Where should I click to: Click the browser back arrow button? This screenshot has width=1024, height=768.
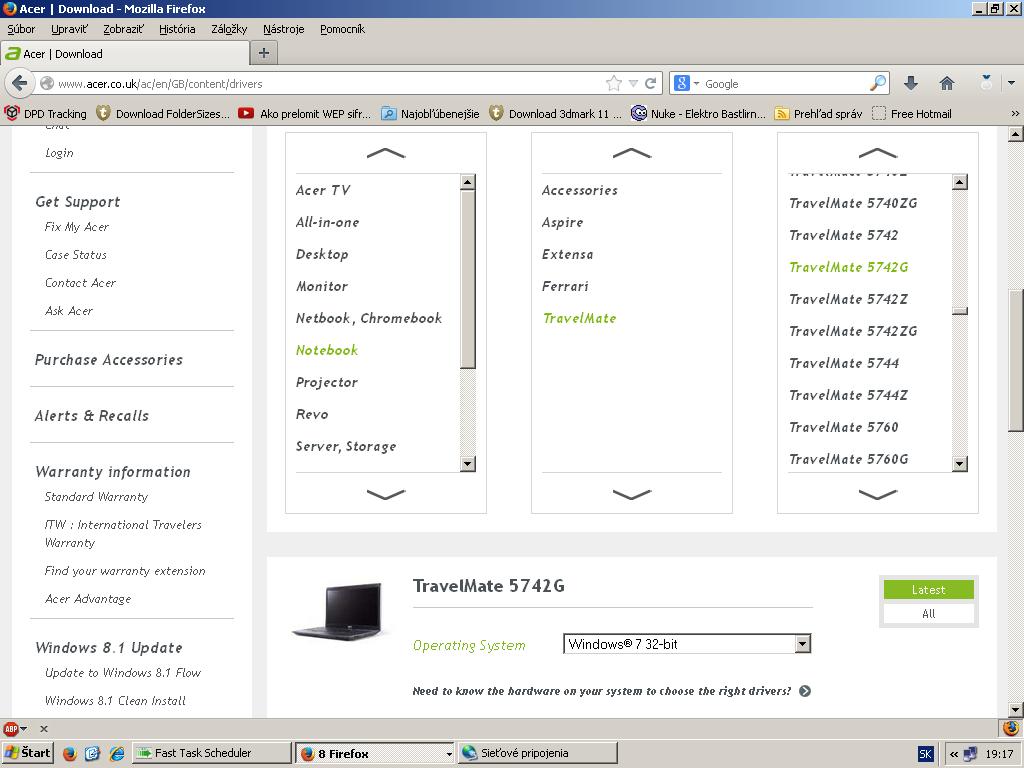click(20, 84)
